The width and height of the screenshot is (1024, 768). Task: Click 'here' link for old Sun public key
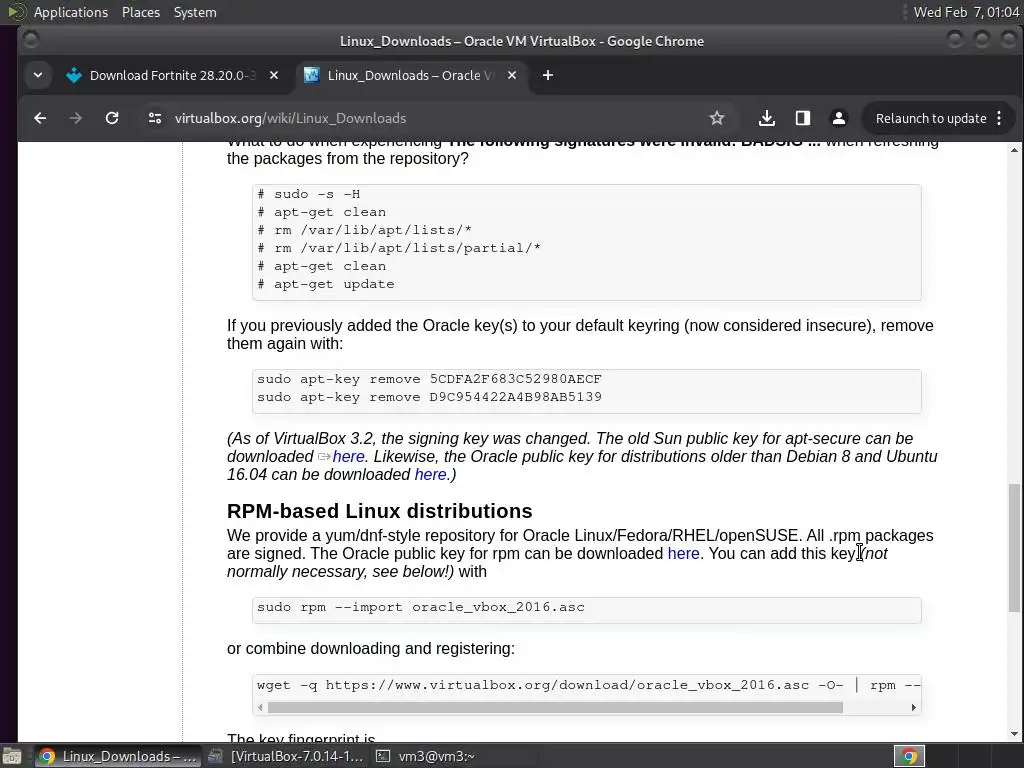348,456
